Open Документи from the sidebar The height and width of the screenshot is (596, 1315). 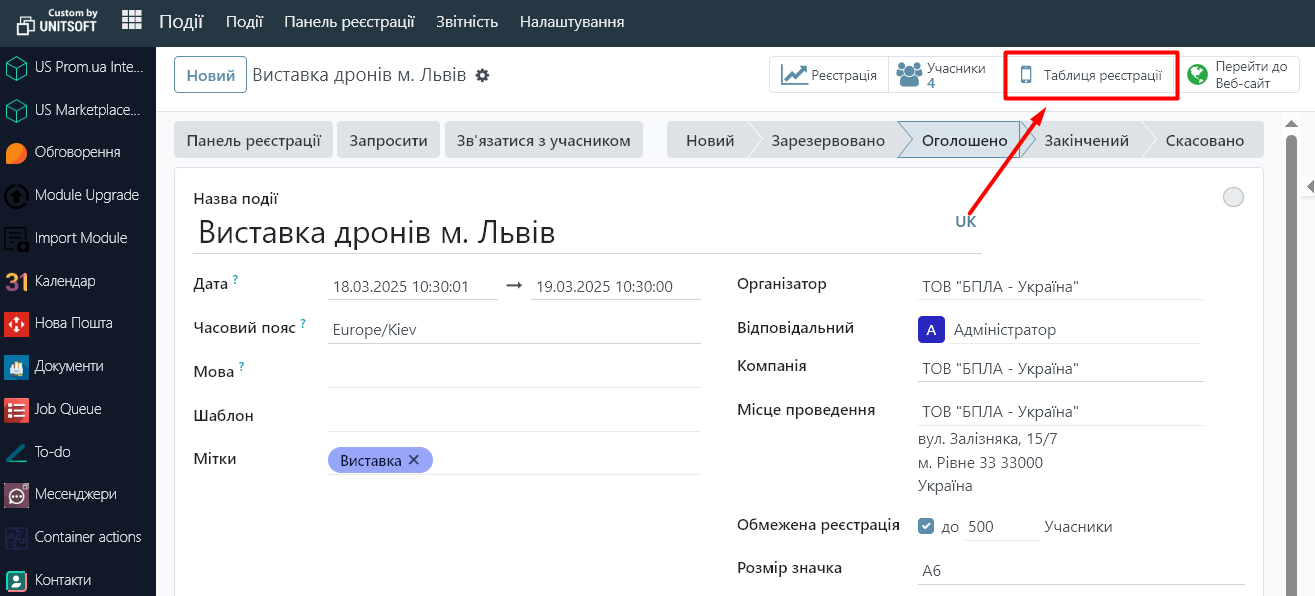tap(69, 366)
